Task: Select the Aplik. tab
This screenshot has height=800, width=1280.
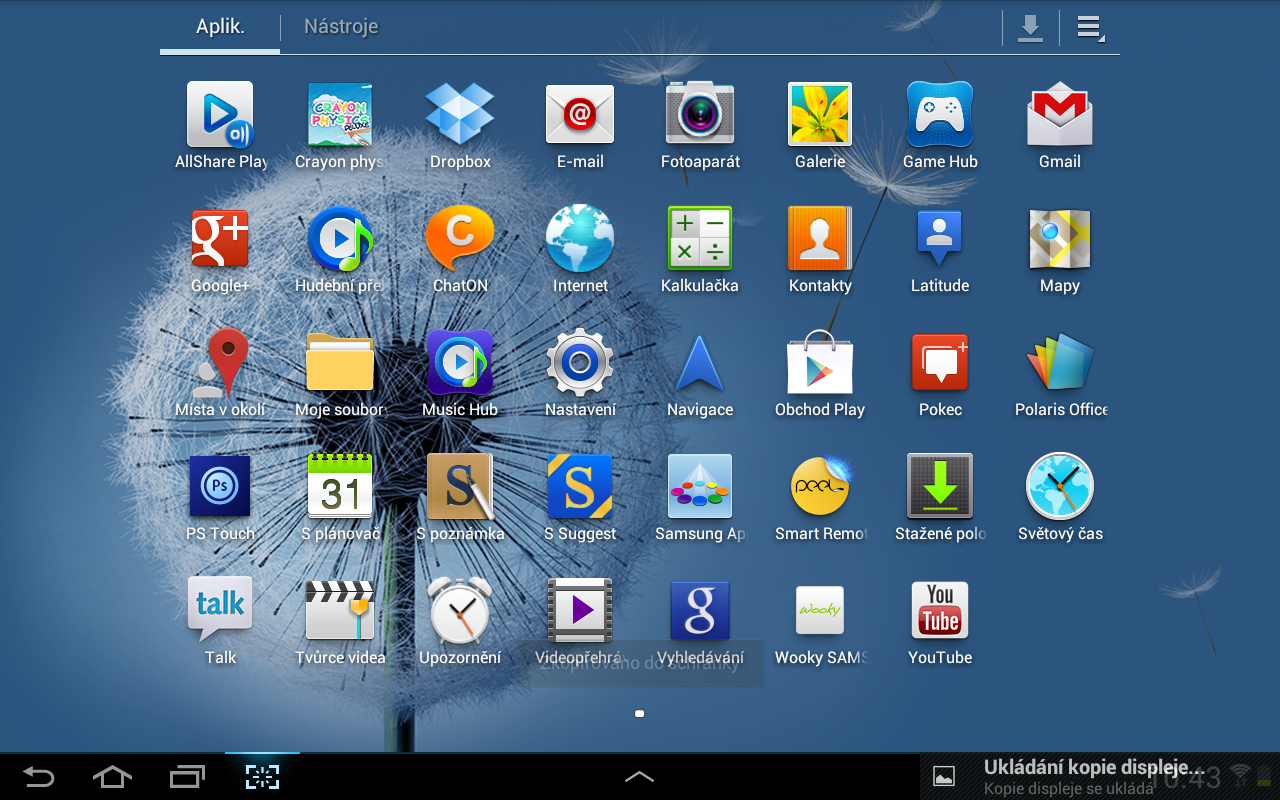Action: [220, 27]
